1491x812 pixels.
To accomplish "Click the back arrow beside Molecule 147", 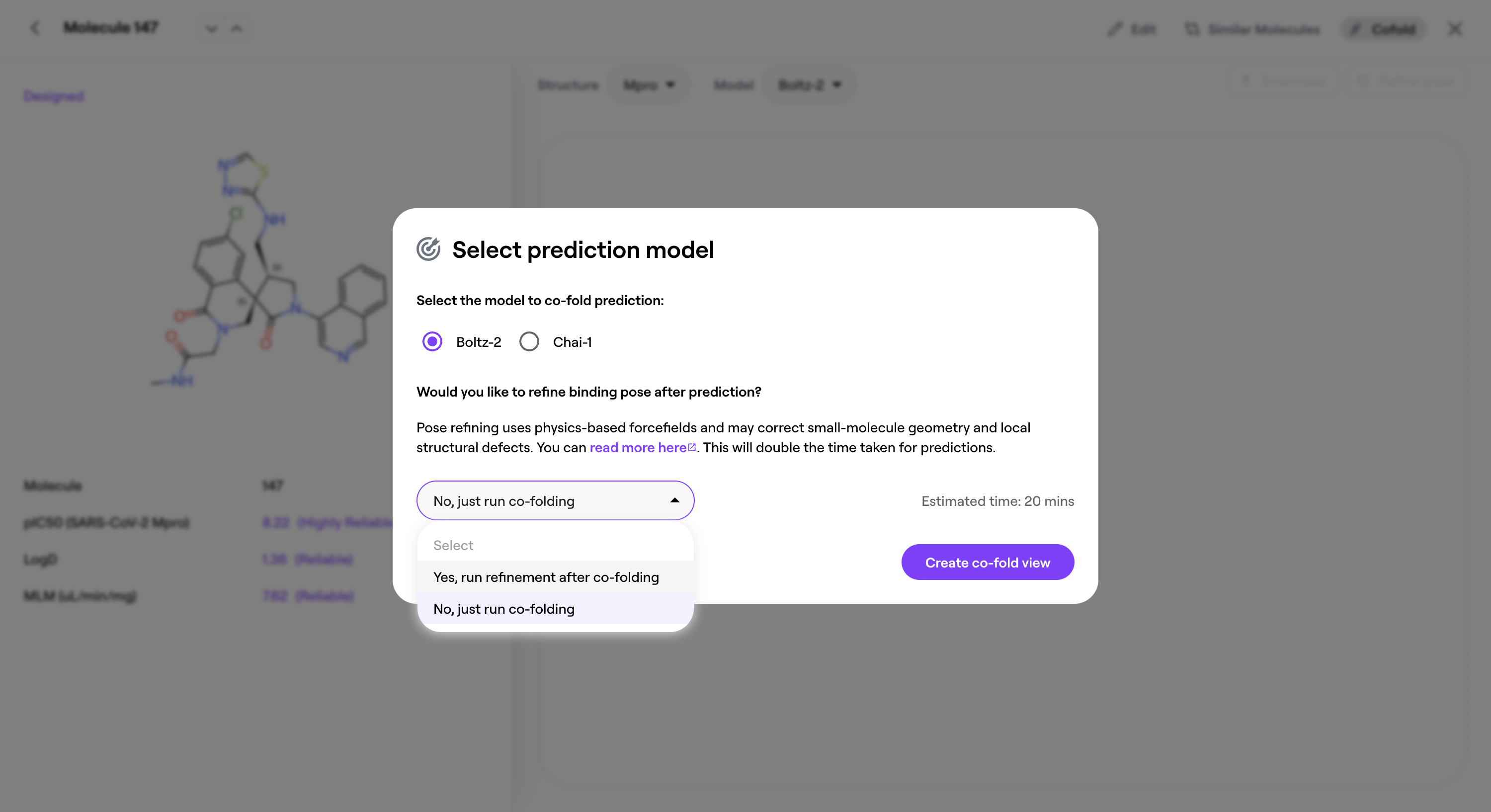I will [x=35, y=28].
